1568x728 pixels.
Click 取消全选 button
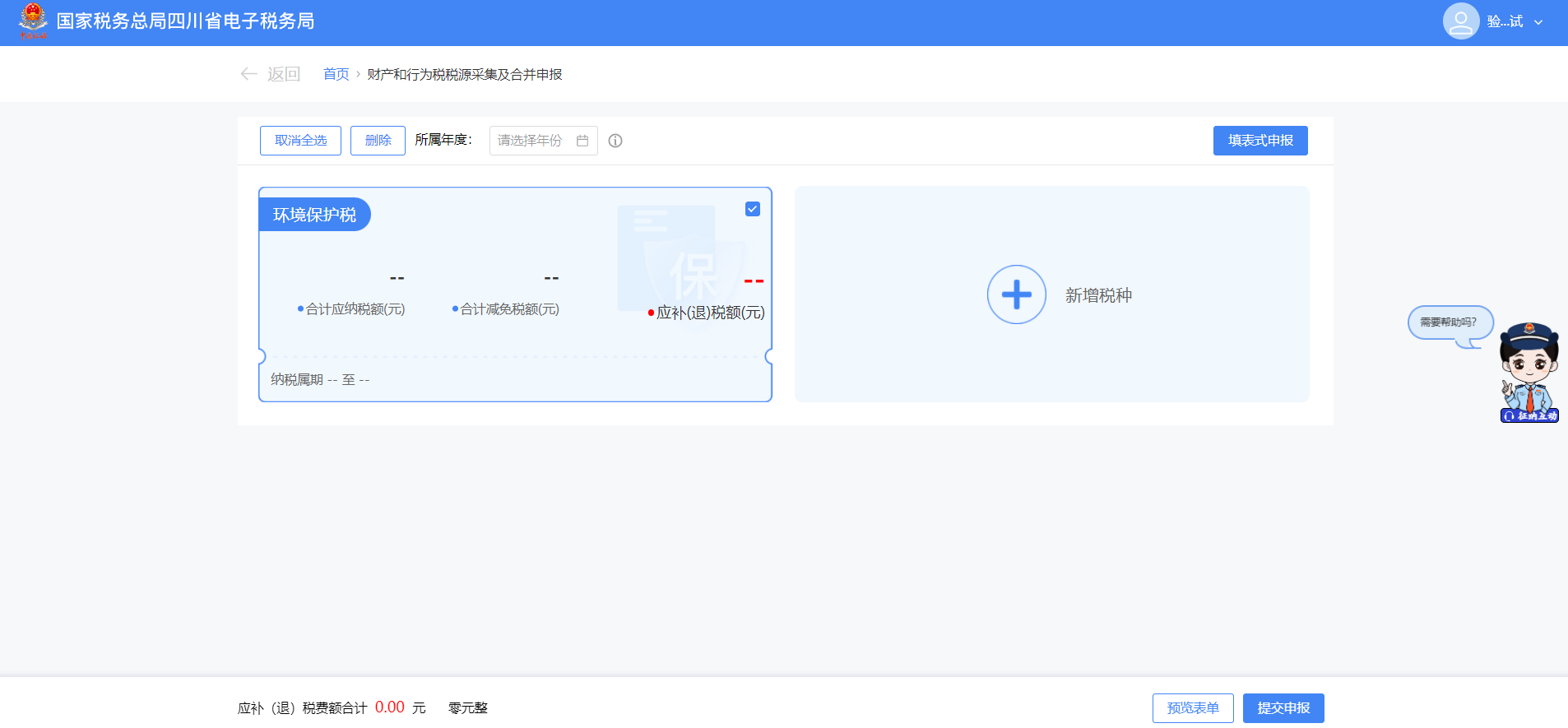(300, 141)
